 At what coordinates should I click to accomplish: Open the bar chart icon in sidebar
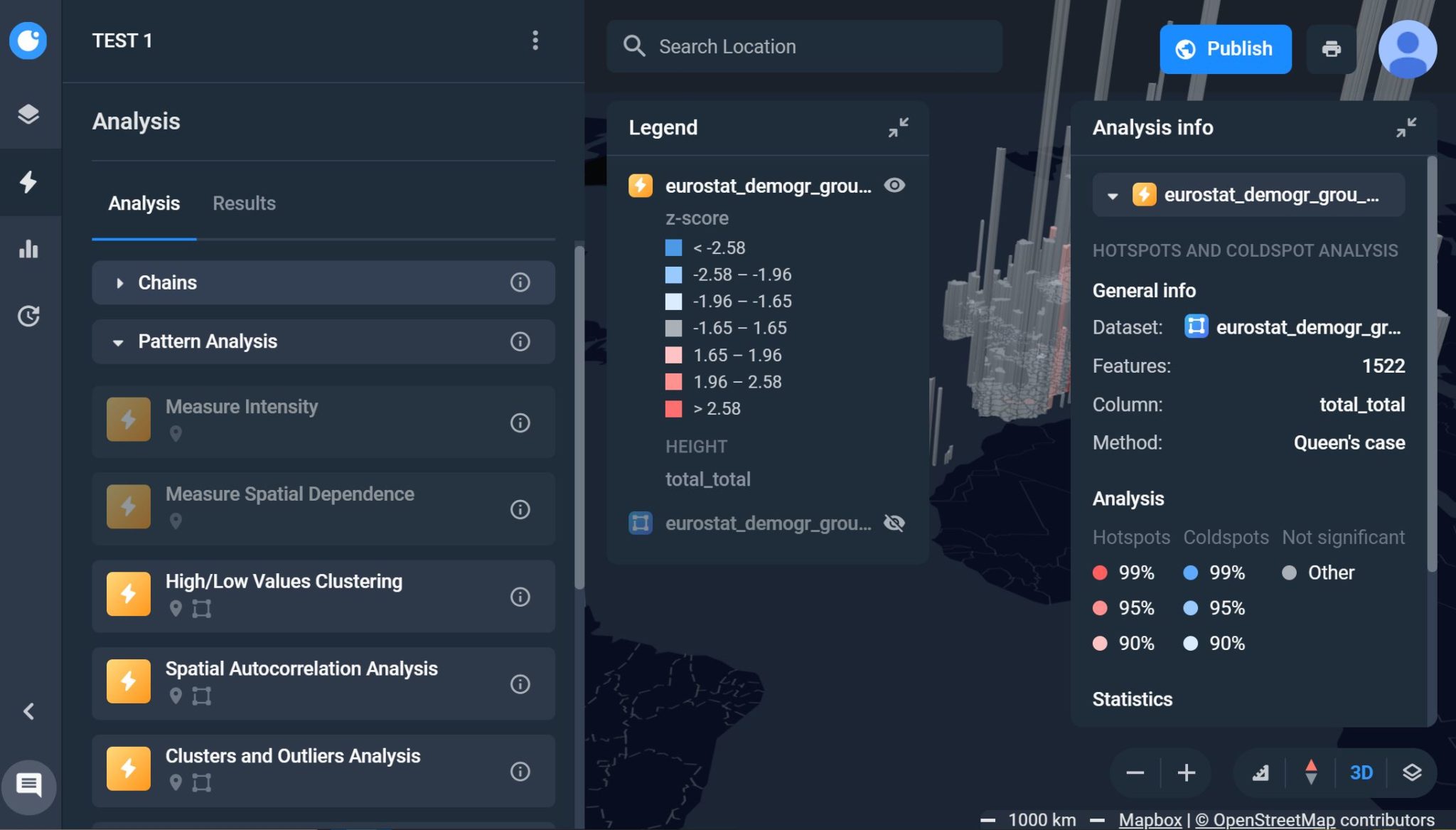click(x=28, y=248)
